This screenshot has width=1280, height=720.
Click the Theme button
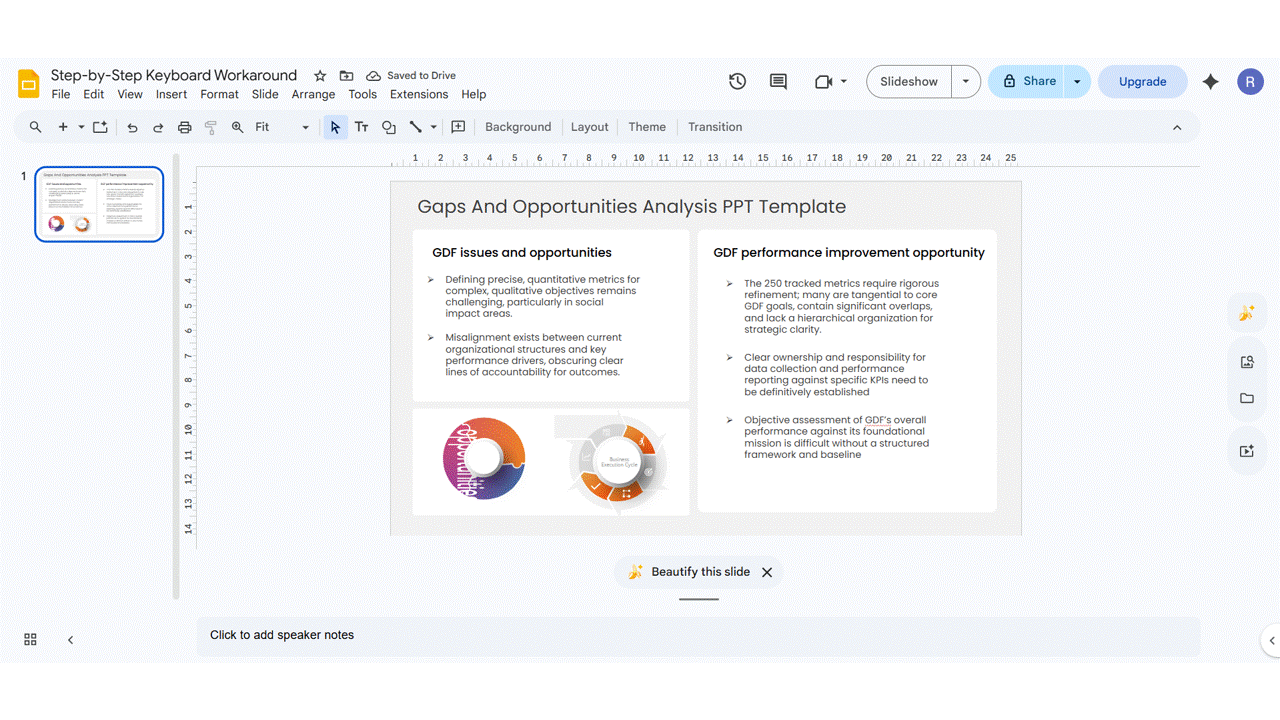(647, 127)
